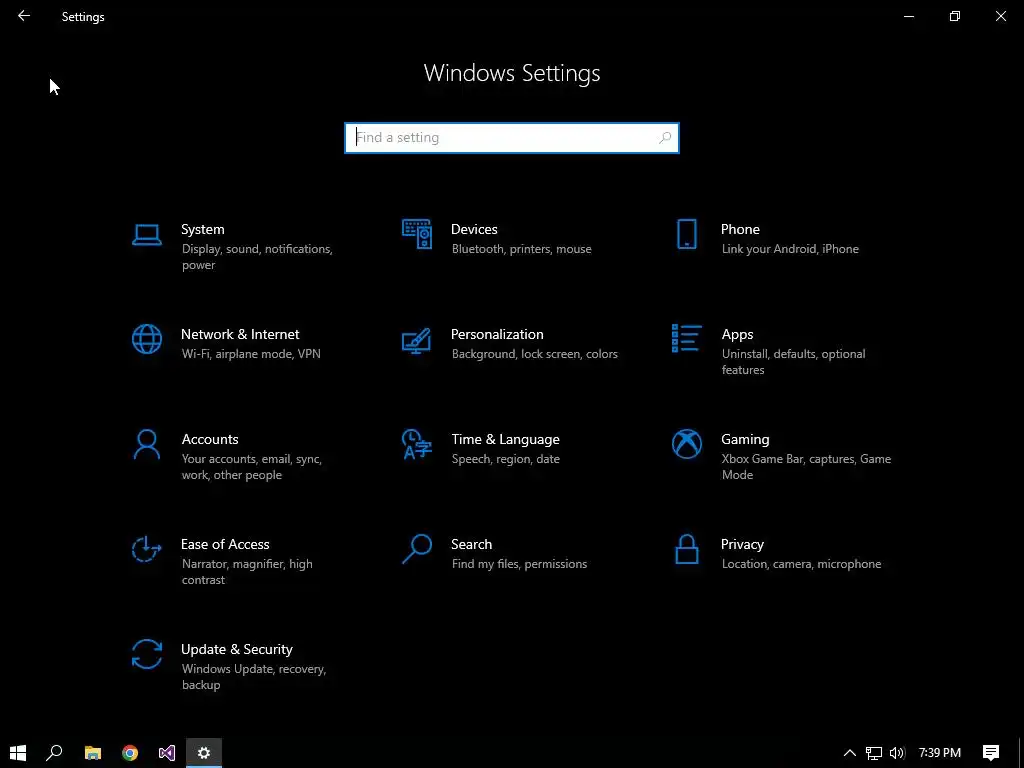Open the Update & Security heading
Screen dimensions: 1024x768
236,650
